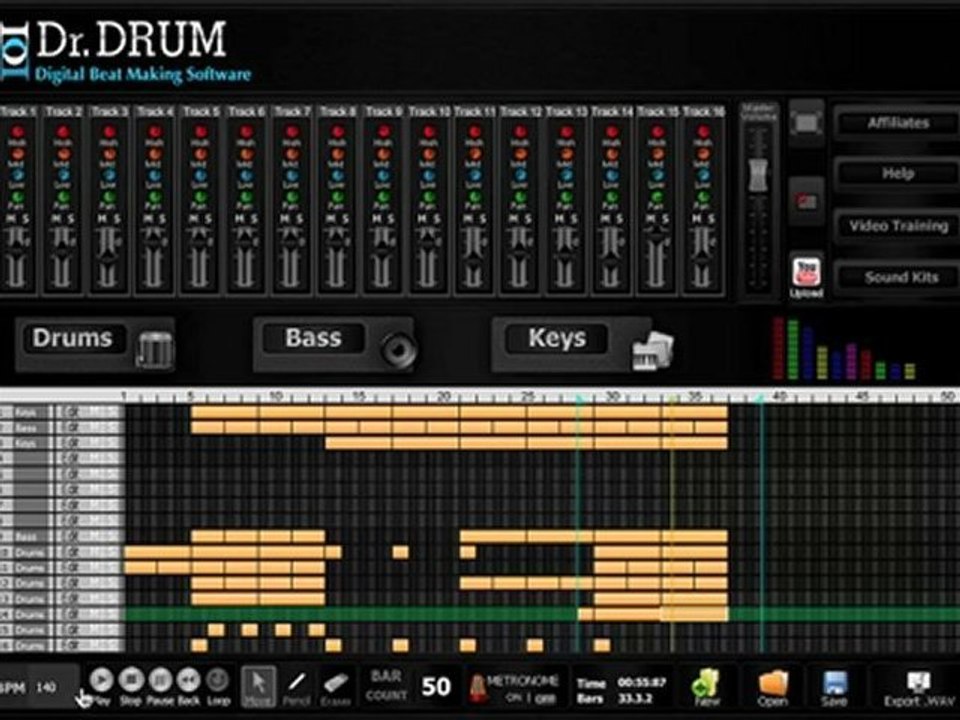960x720 pixels.
Task: Click Track 1 High knob
Action: click(x=17, y=132)
